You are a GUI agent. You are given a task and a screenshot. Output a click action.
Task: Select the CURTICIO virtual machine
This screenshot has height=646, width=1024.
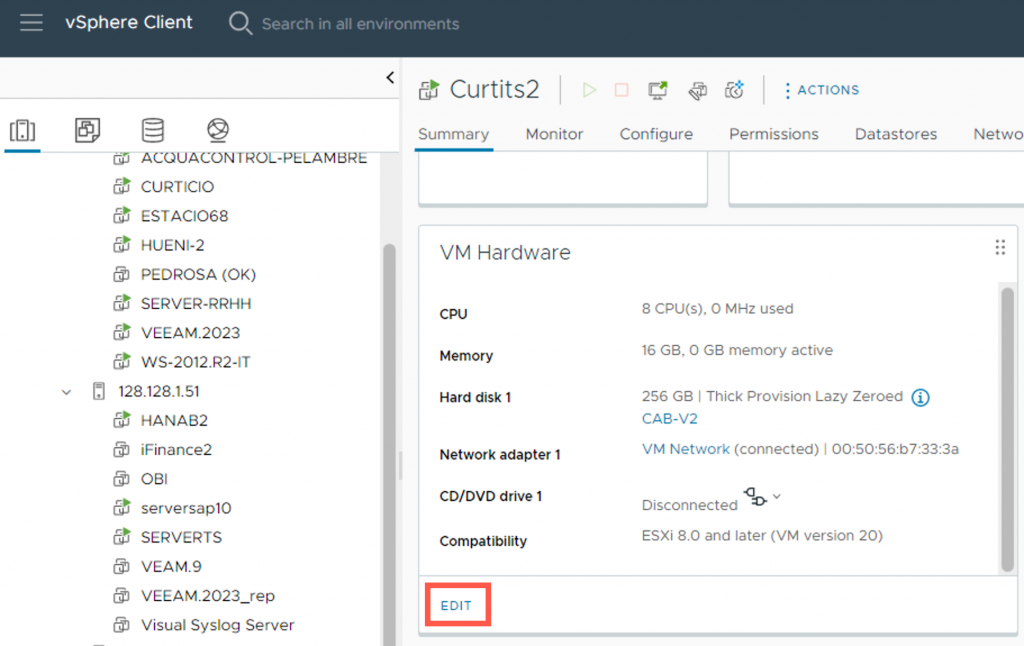177,187
